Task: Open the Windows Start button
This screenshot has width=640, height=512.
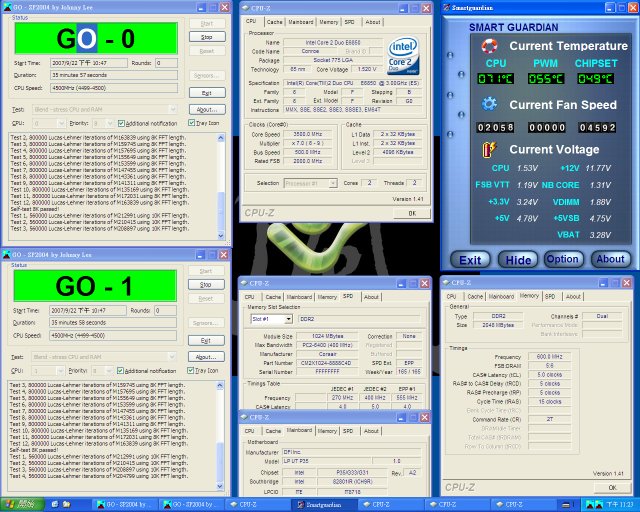Action: click(22, 505)
